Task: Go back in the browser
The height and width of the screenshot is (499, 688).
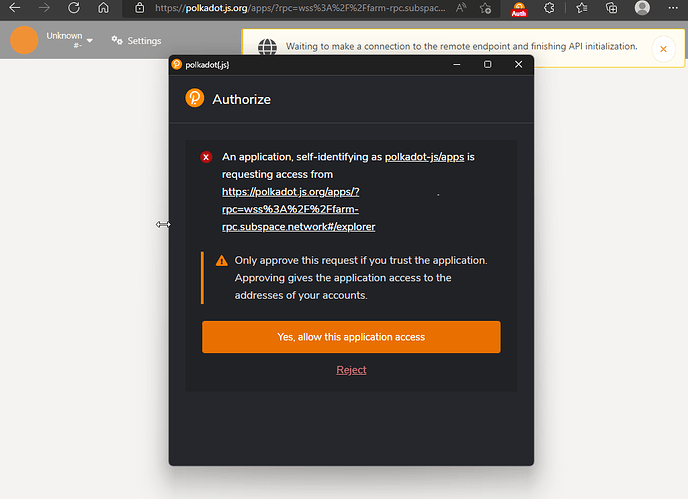Action: pyautogui.click(x=14, y=7)
